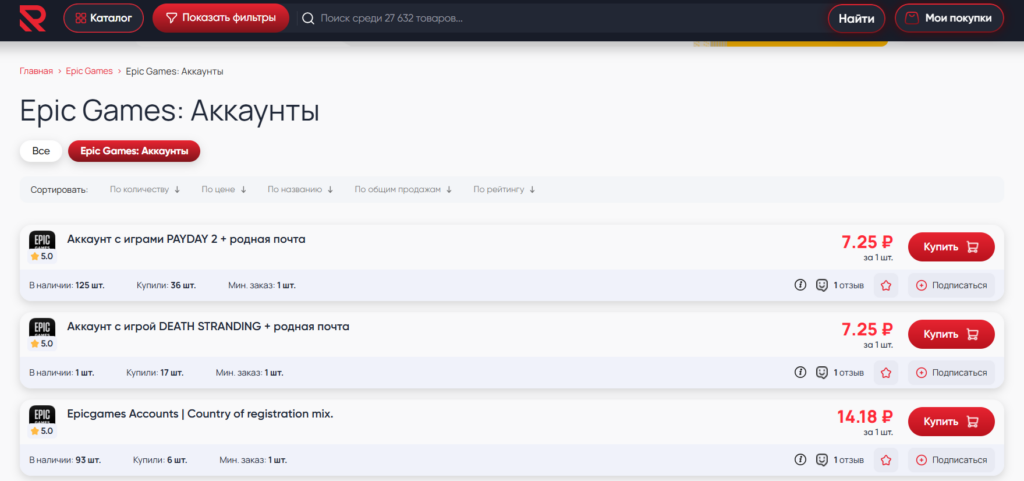
Task: Select the Все category pill
Action: [41, 151]
